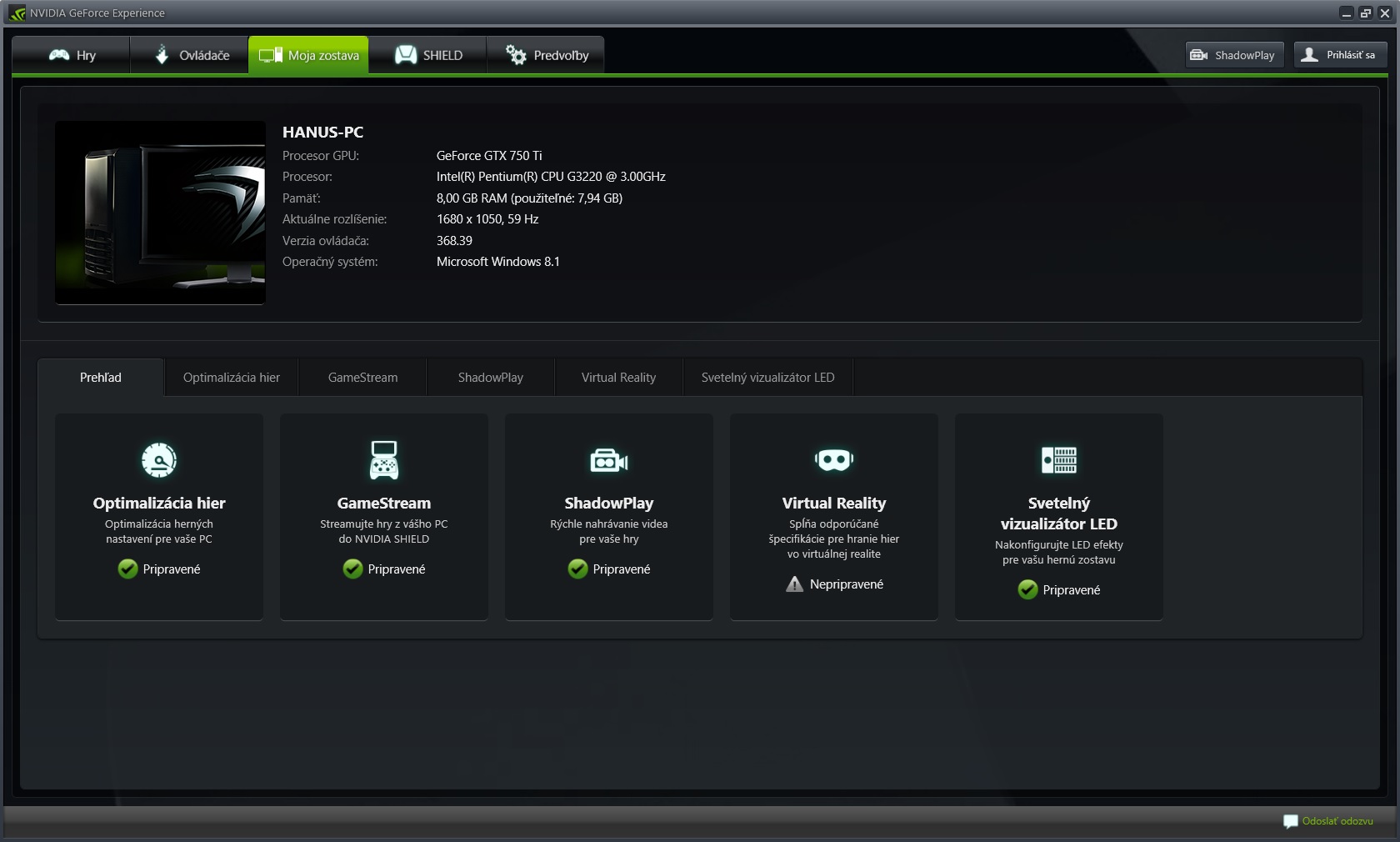Click the green checkmark under GameStream

(352, 569)
